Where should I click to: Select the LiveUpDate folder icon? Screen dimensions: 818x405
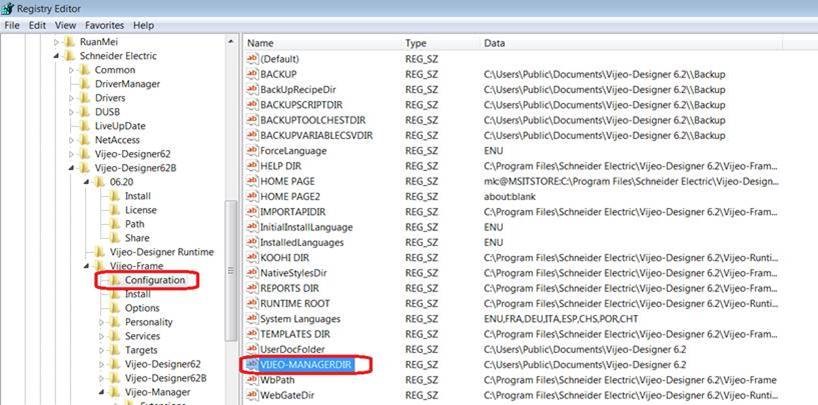(84, 126)
